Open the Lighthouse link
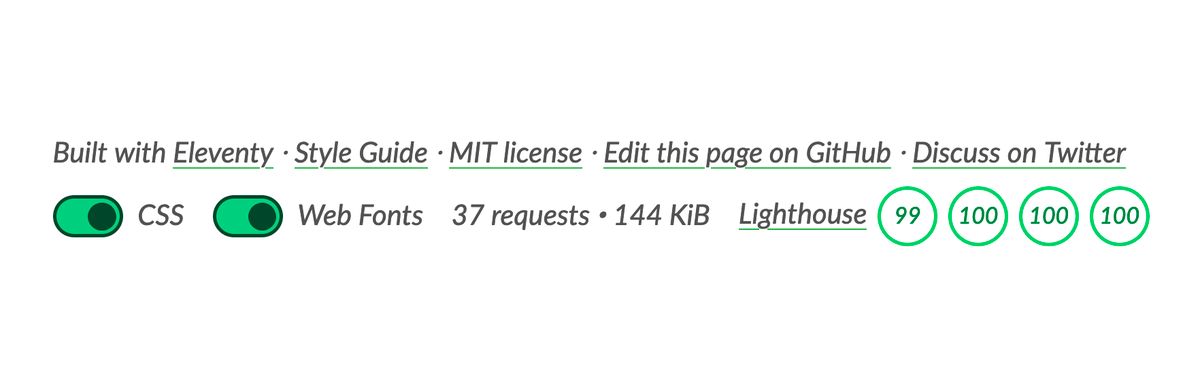The height and width of the screenshot is (389, 1200). 803,215
